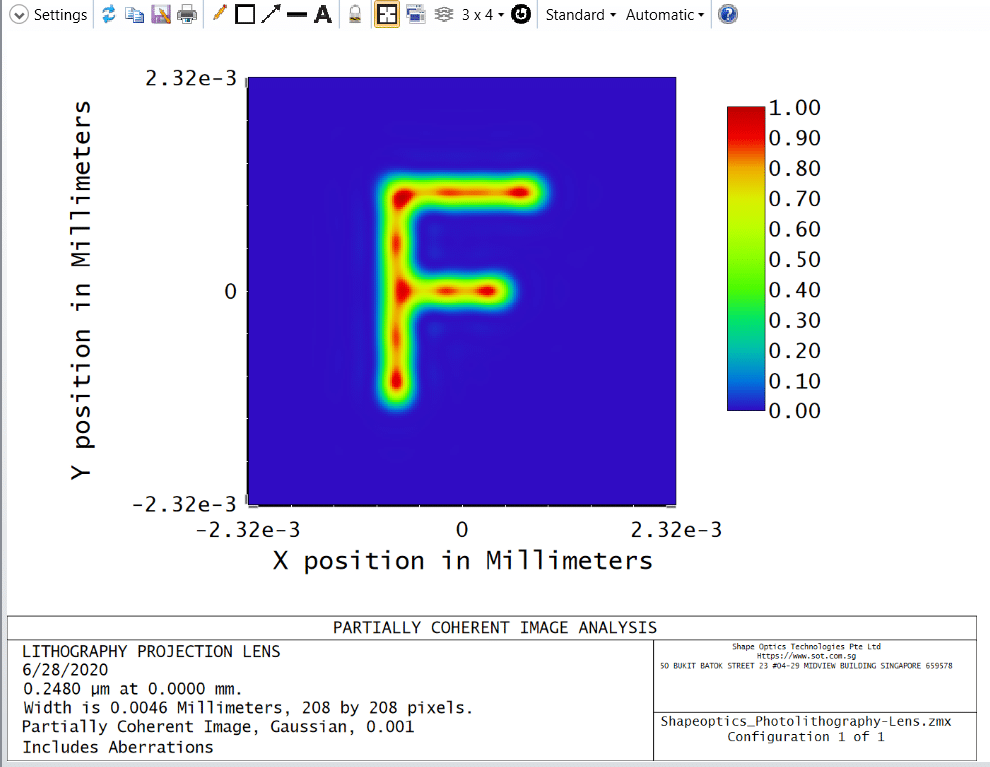The height and width of the screenshot is (767, 990).
Task: Print the image analysis window
Action: click(186, 14)
